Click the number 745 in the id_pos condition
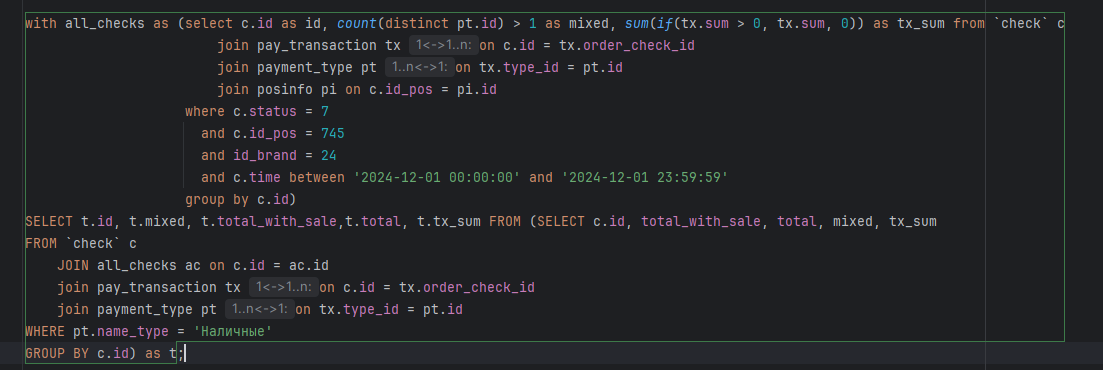Viewport: 1103px width, 370px height. click(x=333, y=134)
